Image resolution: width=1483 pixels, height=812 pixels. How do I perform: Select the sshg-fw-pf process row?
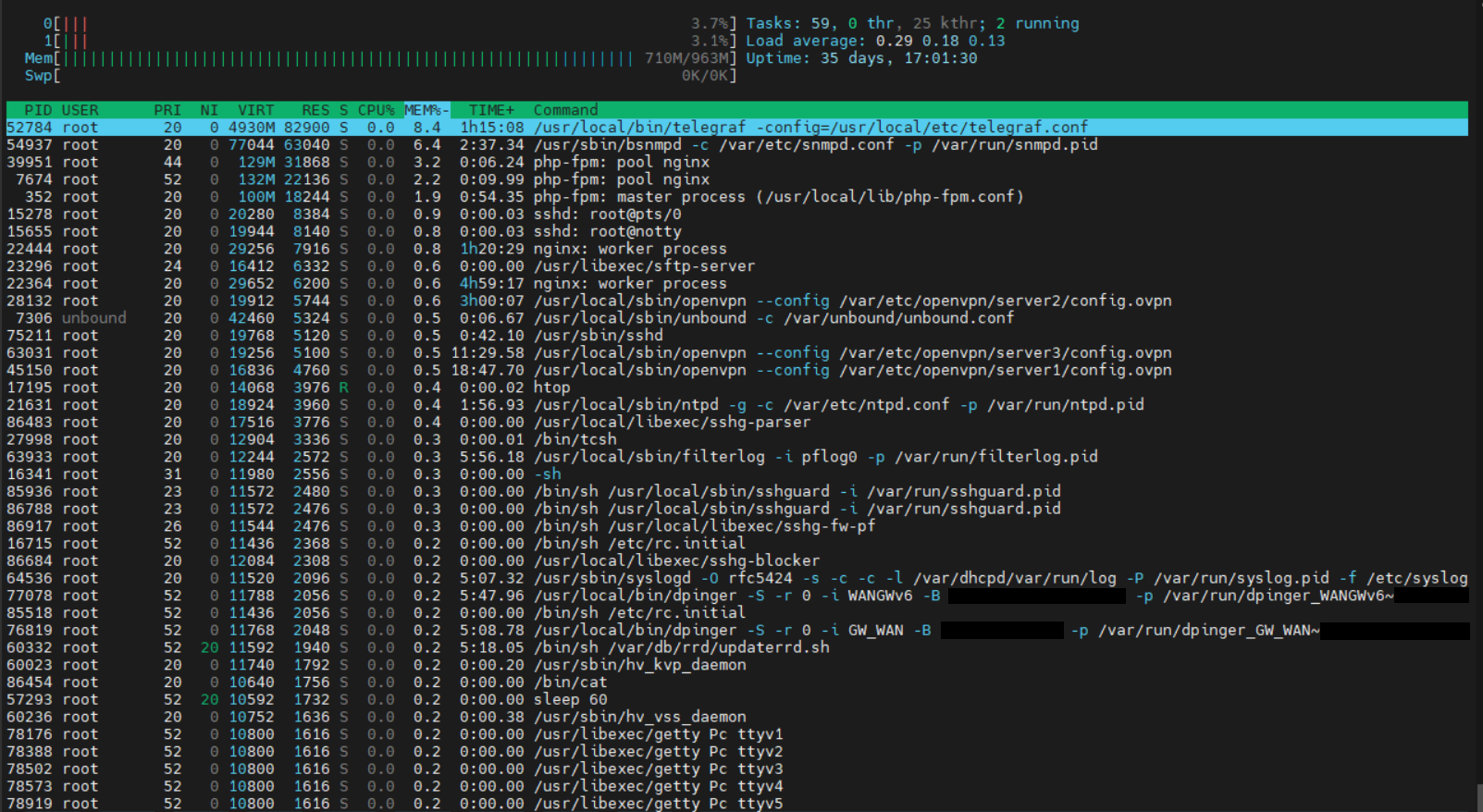click(x=736, y=526)
